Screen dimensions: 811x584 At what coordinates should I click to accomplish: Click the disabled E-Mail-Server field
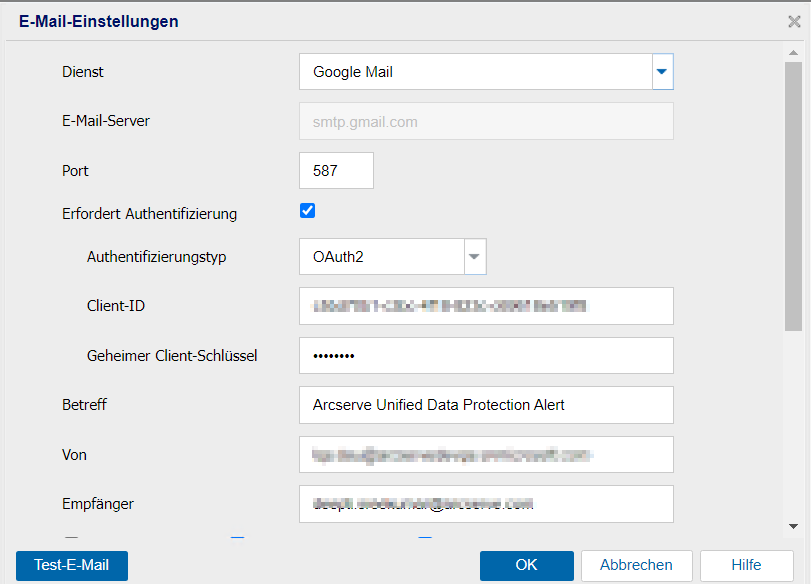(x=486, y=121)
